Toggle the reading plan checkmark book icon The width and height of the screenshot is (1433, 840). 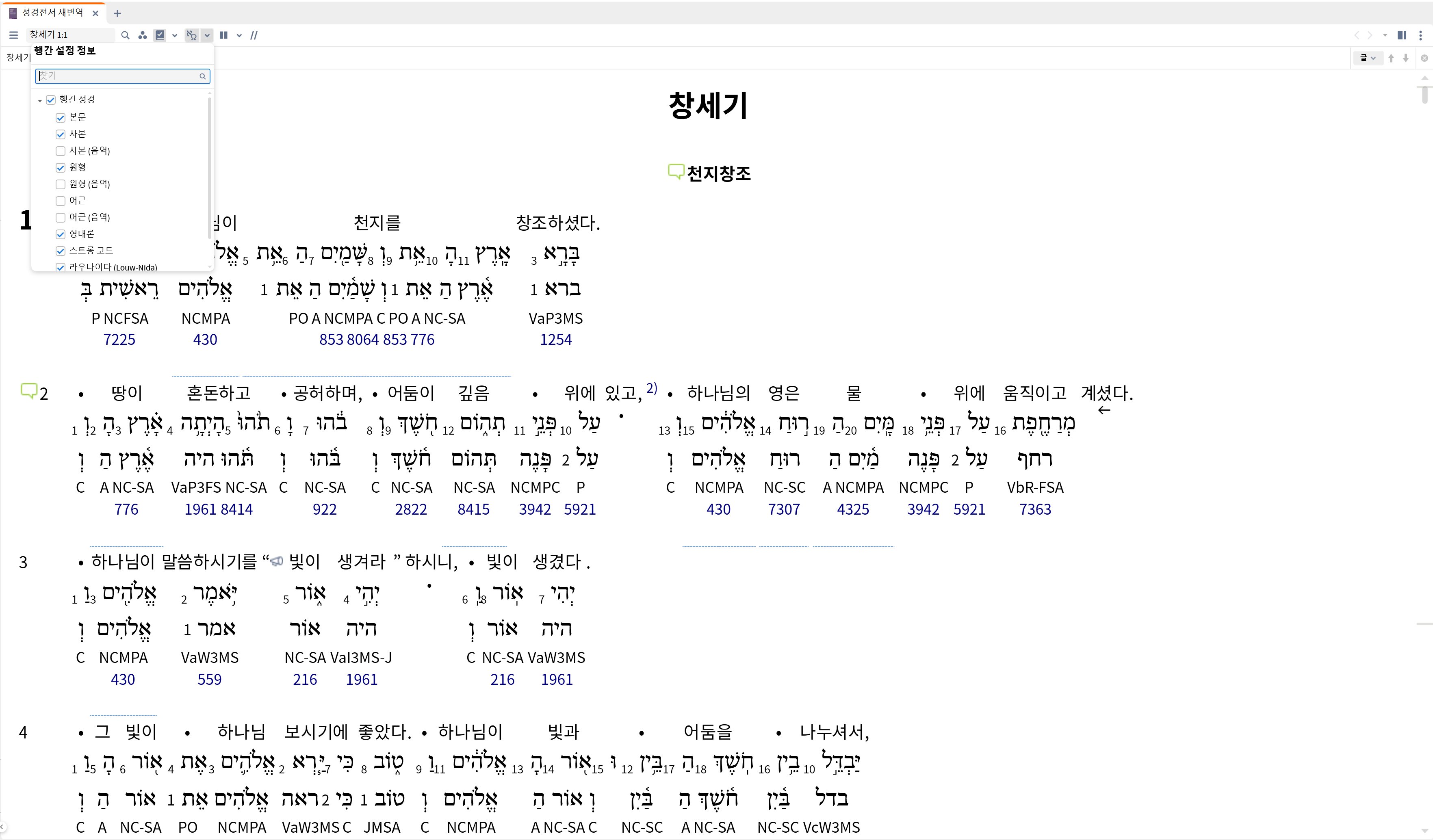click(160, 35)
